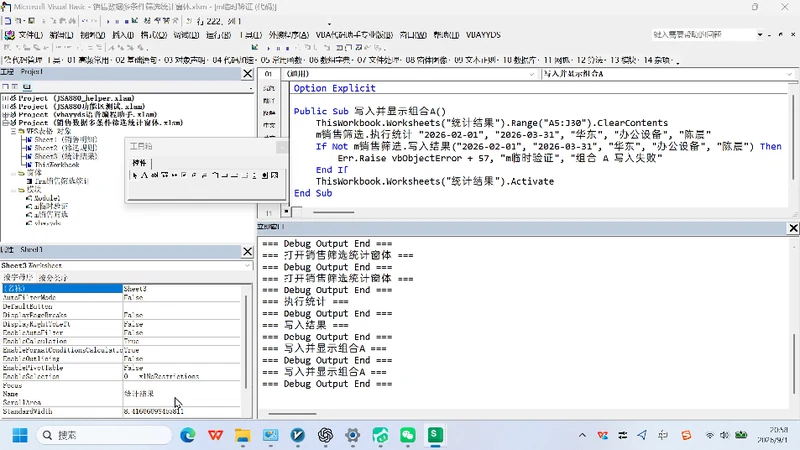Select Module1 in project tree

pos(47,198)
